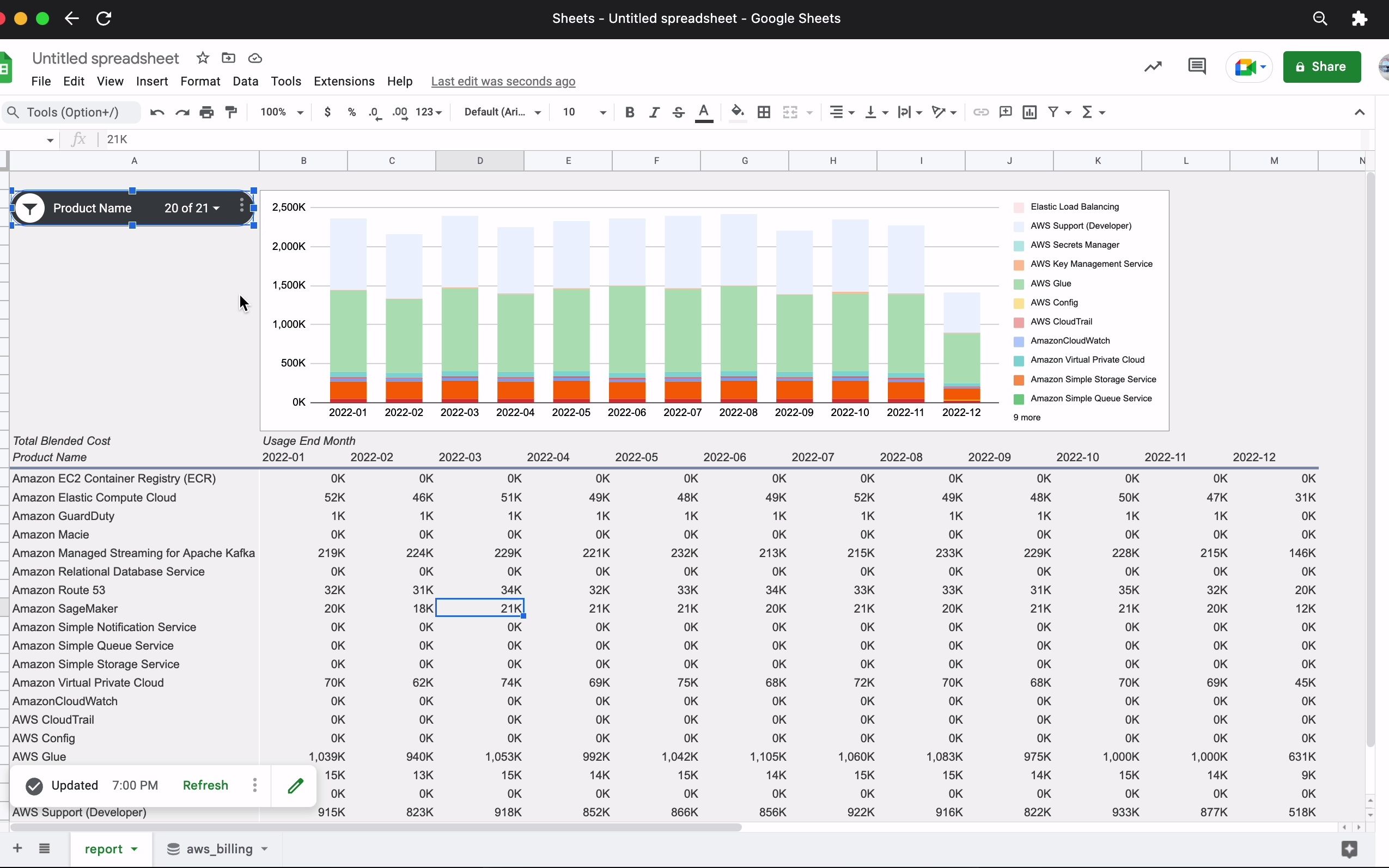Open the Google Meet call dropdown

[1263, 66]
